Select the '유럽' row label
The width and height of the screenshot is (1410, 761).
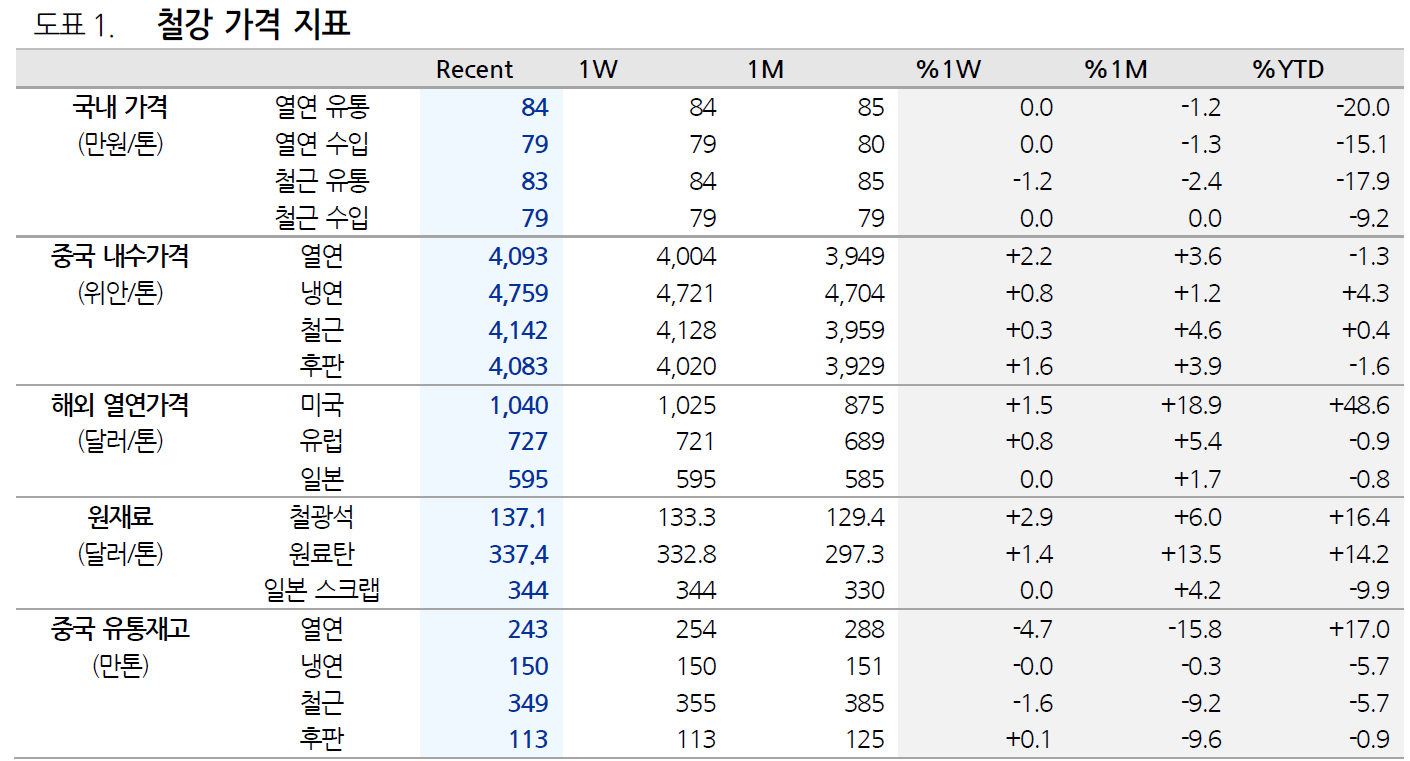(x=322, y=441)
